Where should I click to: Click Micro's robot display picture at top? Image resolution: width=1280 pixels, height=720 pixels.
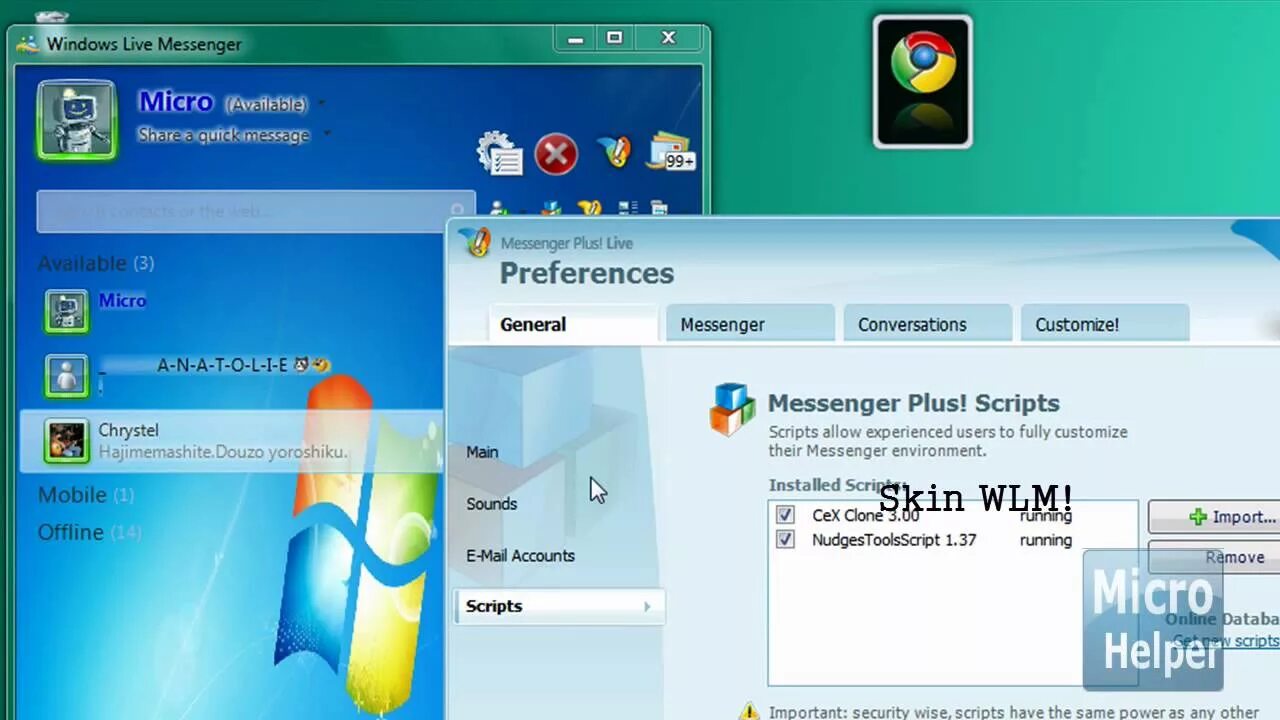coord(77,120)
